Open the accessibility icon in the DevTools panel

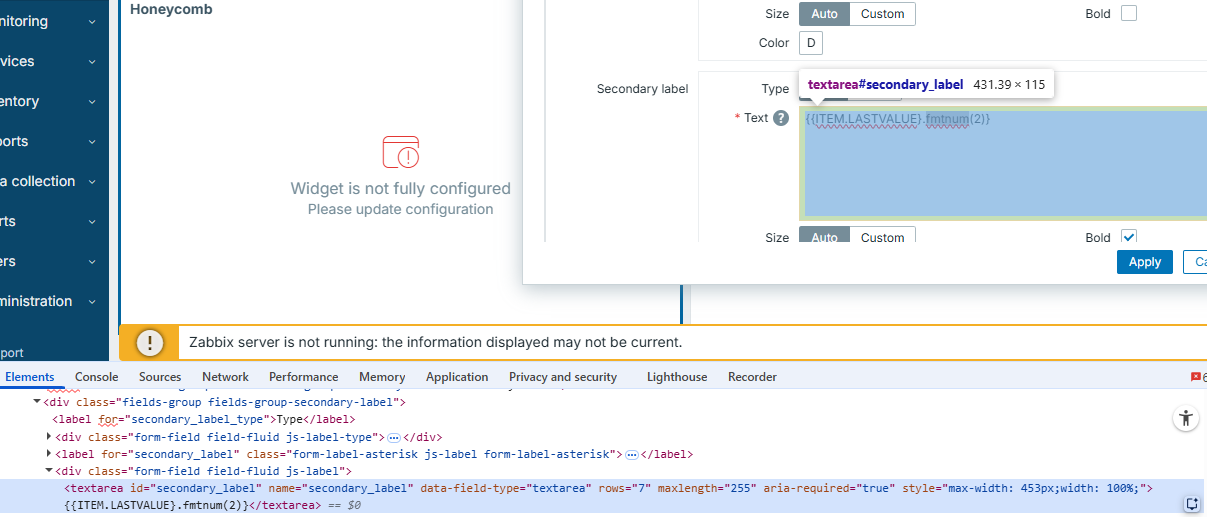point(1185,419)
